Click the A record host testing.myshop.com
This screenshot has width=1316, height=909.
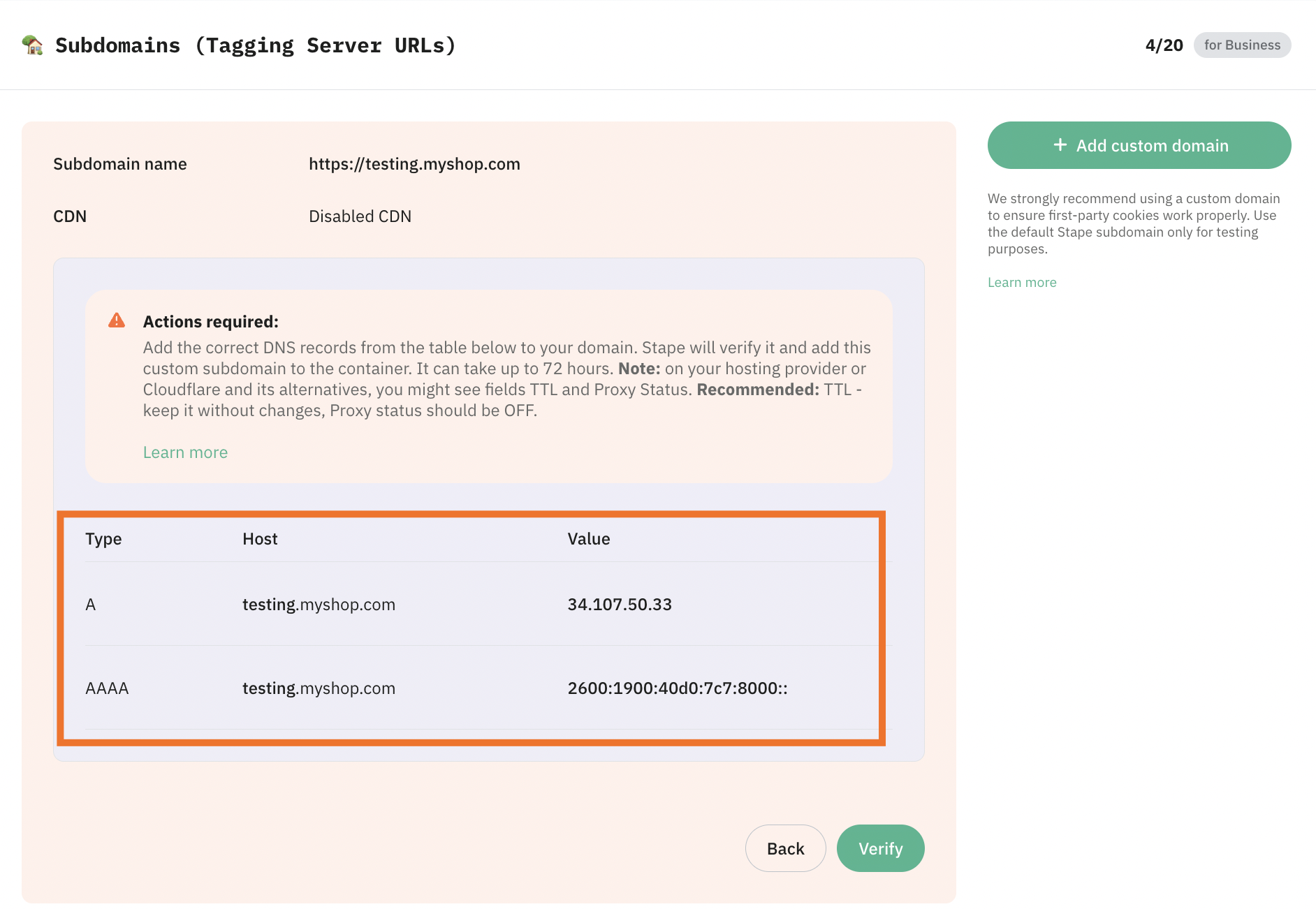[x=319, y=605]
